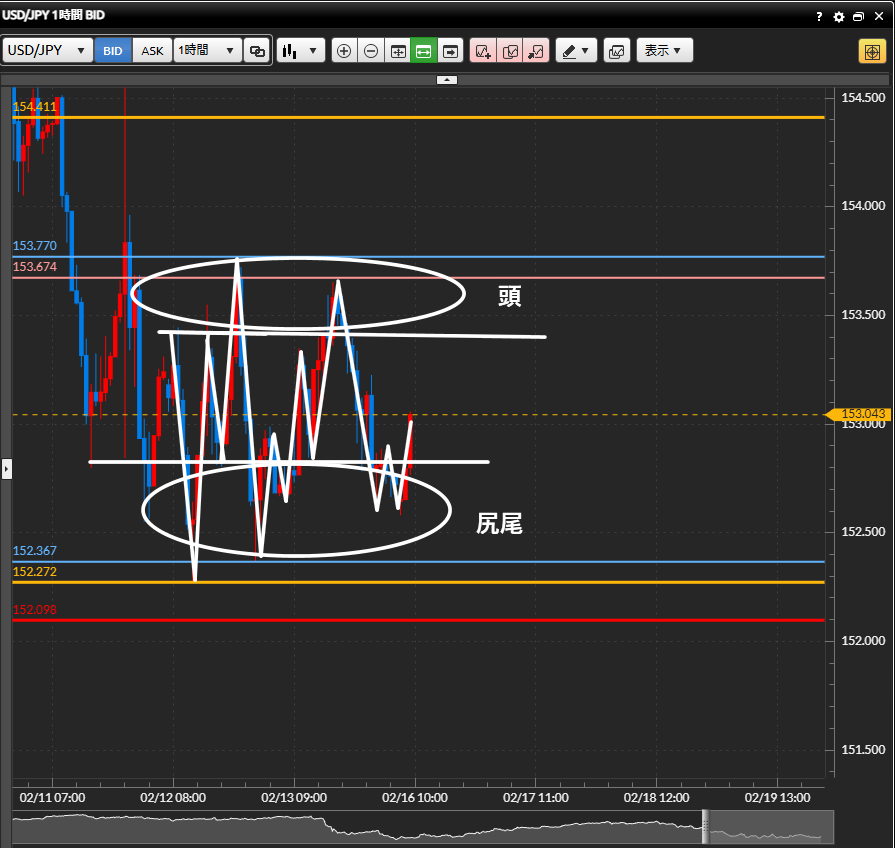This screenshot has height=848, width=895.
Task: Zoom in on the chart with the plus icon
Action: point(344,51)
